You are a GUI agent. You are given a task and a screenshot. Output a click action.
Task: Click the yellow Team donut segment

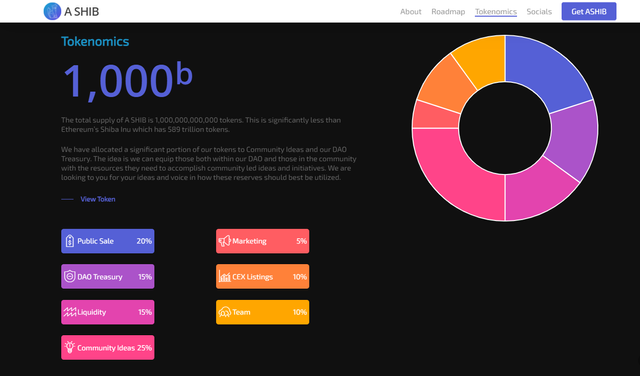pos(484,61)
